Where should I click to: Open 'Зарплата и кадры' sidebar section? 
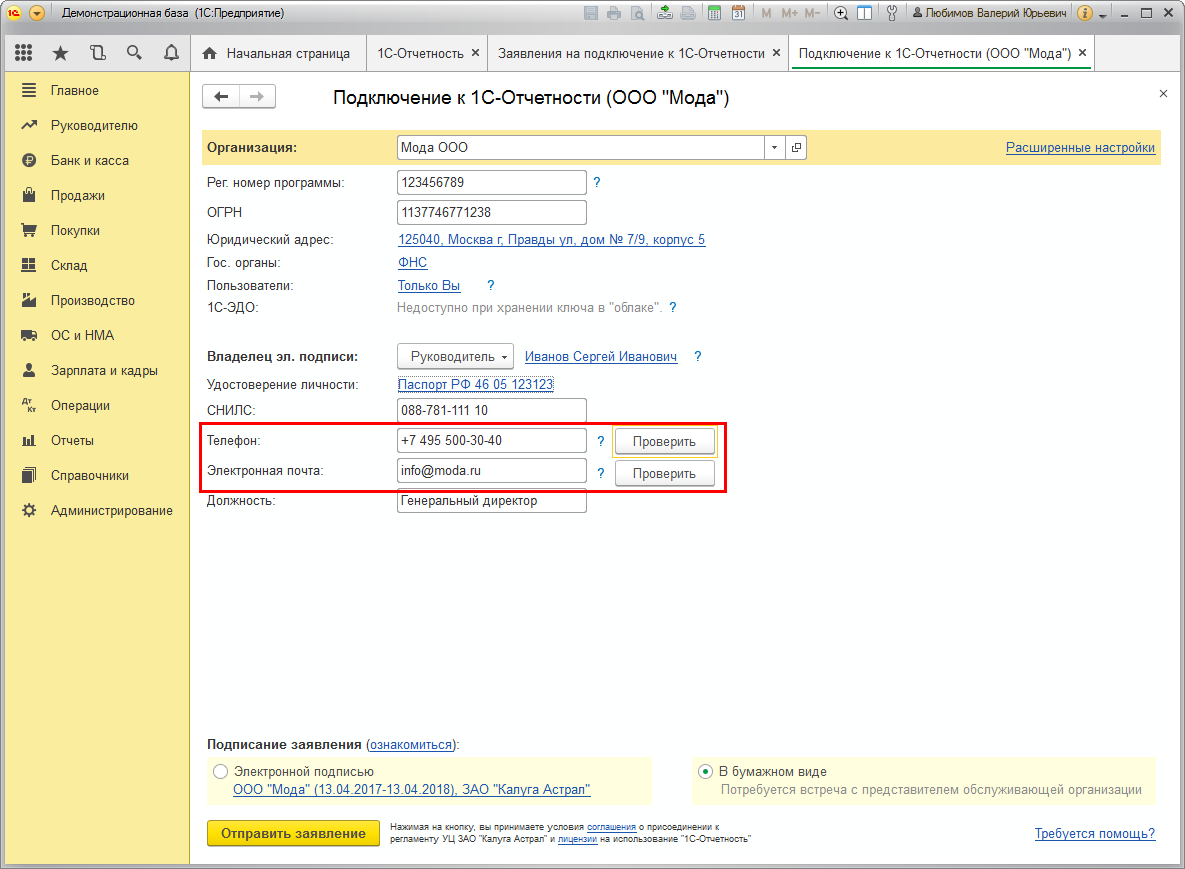[104, 370]
